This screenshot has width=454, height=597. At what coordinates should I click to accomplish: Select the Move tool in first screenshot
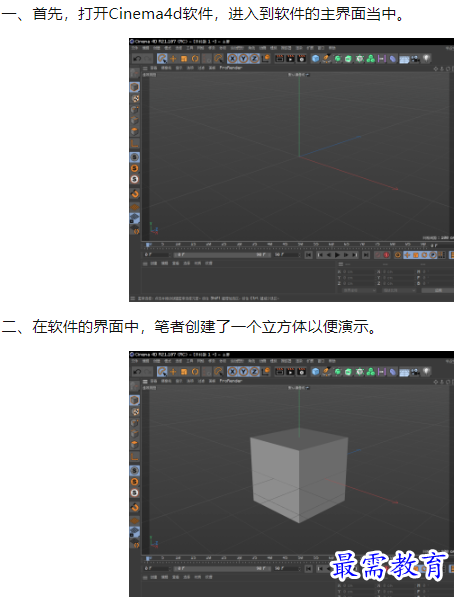(x=173, y=59)
